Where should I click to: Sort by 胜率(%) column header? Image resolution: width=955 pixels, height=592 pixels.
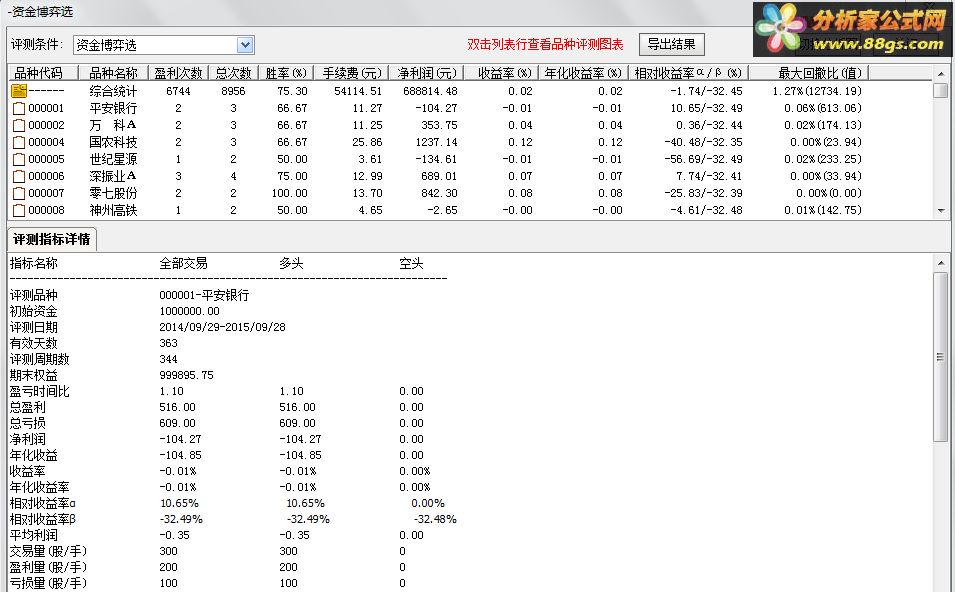point(286,73)
